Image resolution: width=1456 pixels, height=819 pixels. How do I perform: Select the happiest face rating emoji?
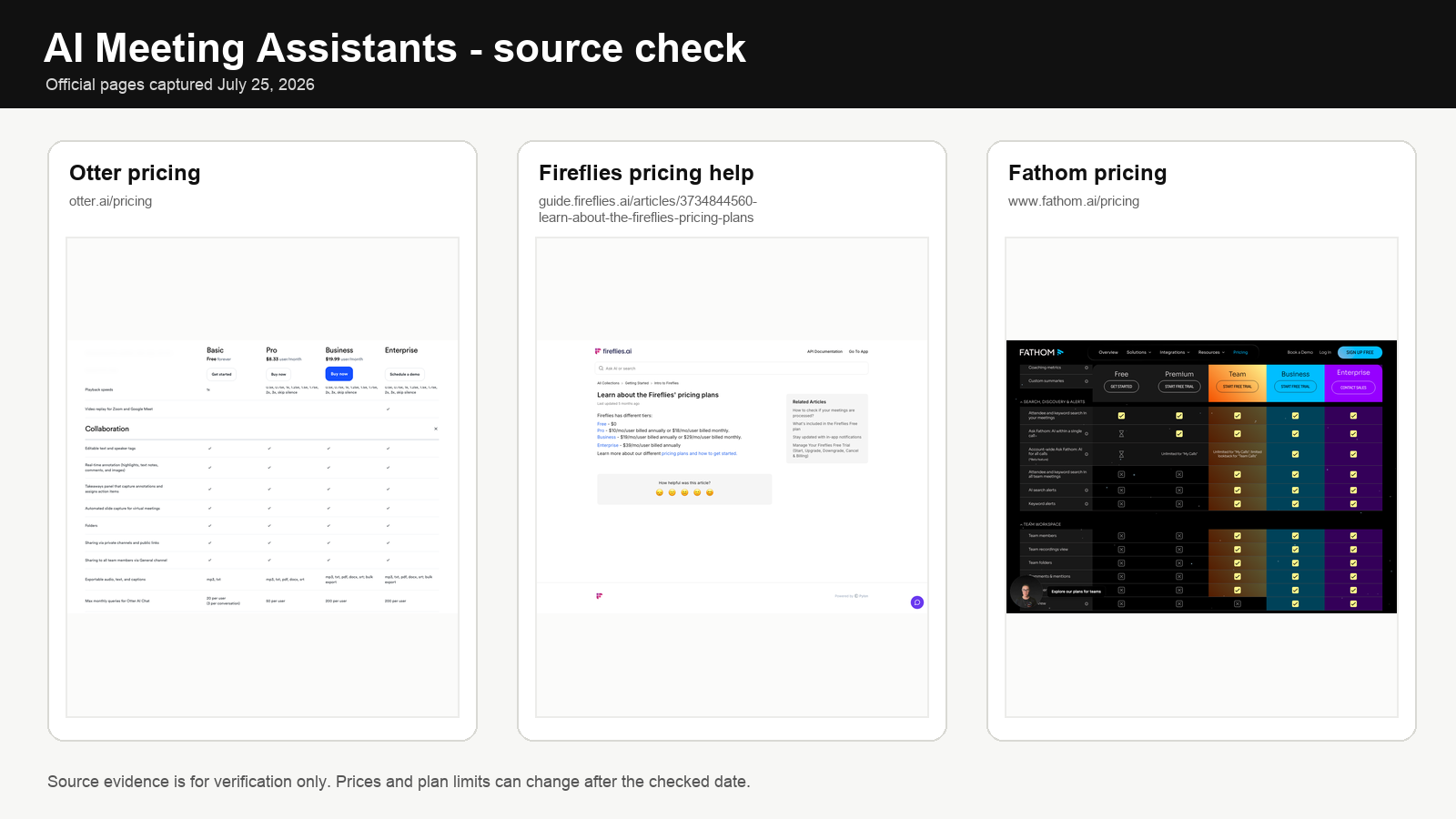(710, 492)
